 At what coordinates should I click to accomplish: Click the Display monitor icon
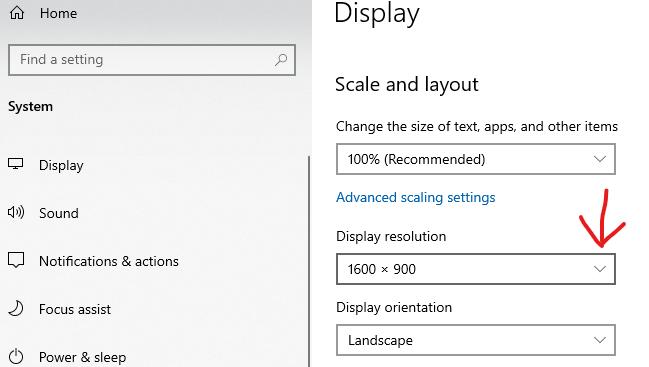point(16,164)
